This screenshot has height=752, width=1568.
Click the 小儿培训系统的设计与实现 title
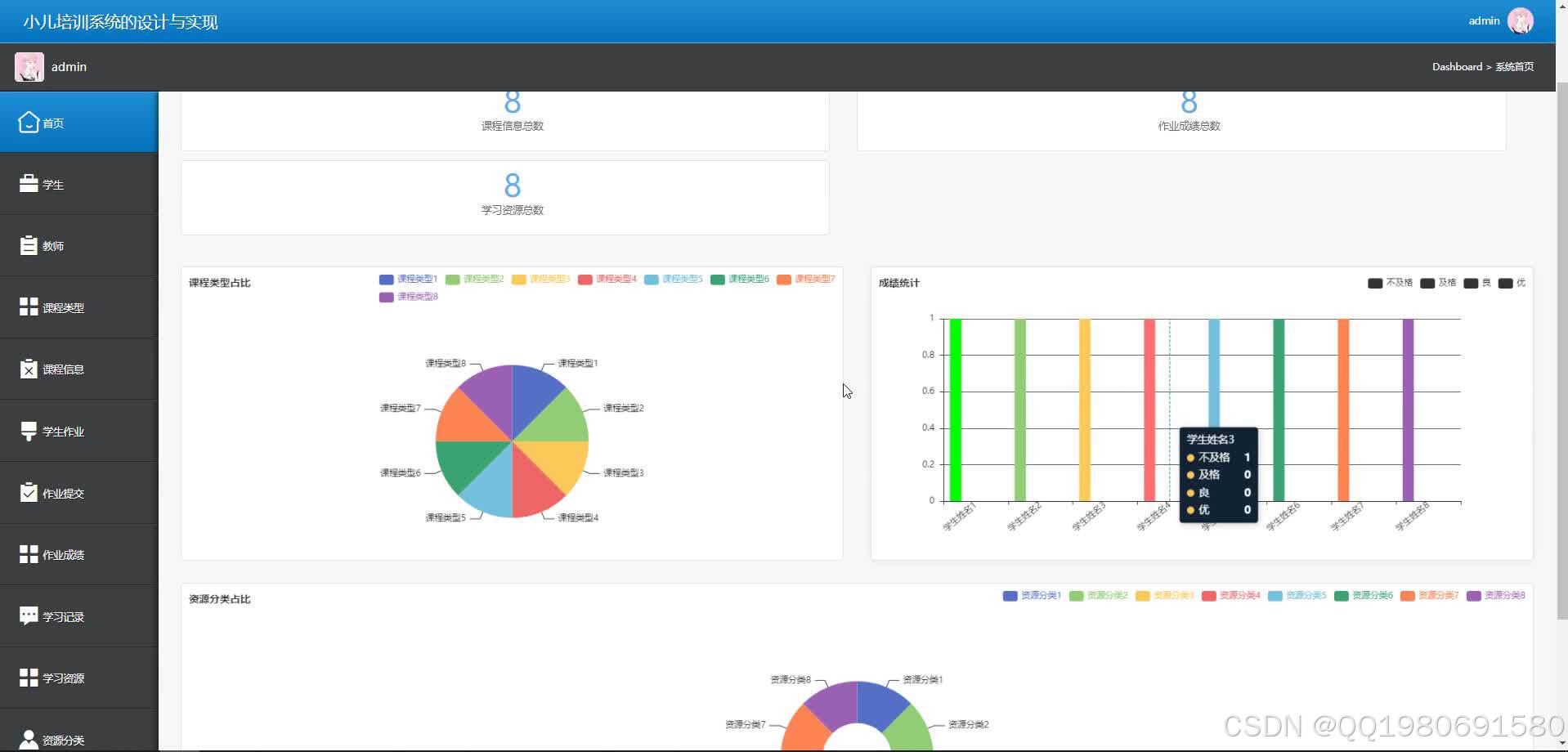pos(120,22)
